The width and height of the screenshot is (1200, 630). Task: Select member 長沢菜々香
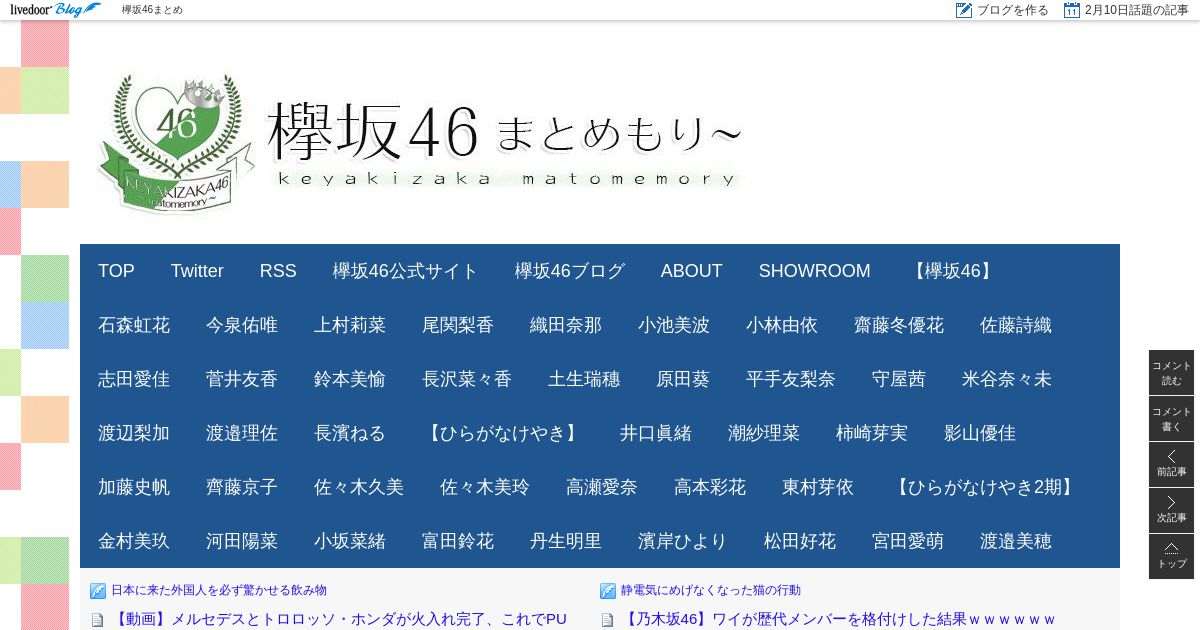click(x=467, y=379)
